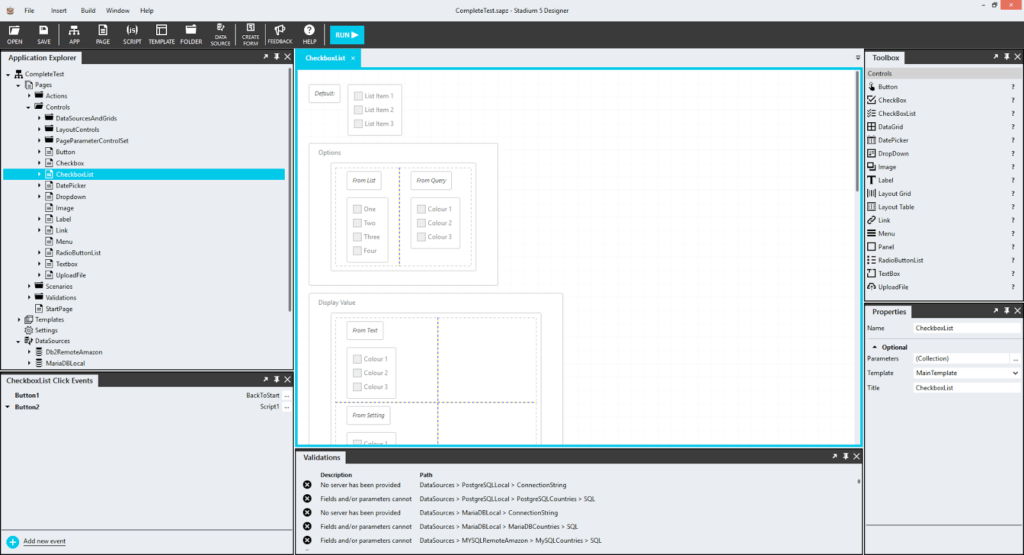Open the Template dropdown in Properties
This screenshot has height=555, width=1024.
[x=1015, y=373]
